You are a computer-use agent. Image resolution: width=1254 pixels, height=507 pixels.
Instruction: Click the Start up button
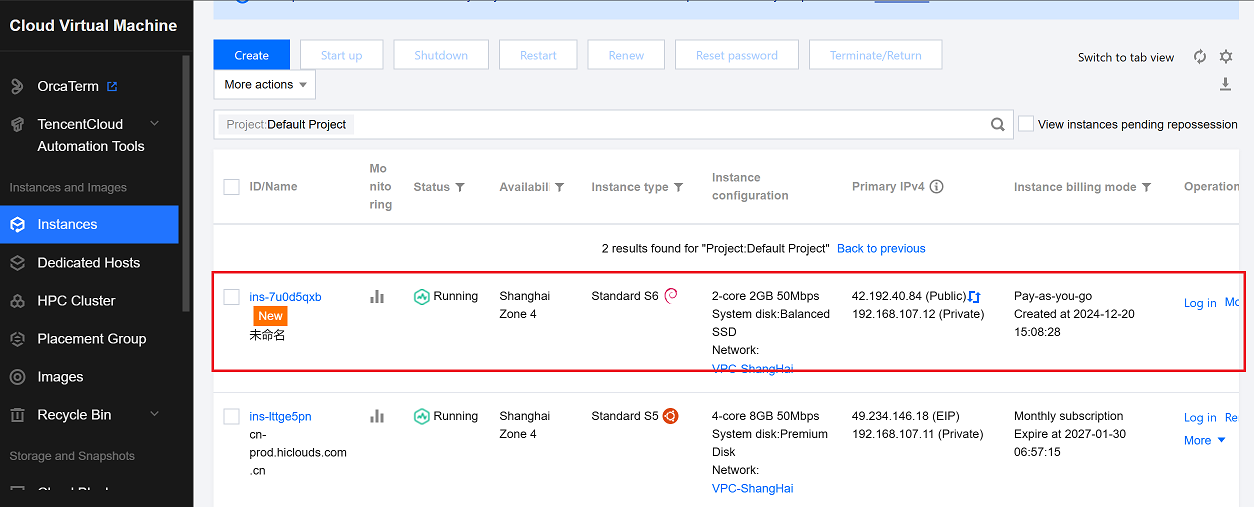(x=342, y=55)
